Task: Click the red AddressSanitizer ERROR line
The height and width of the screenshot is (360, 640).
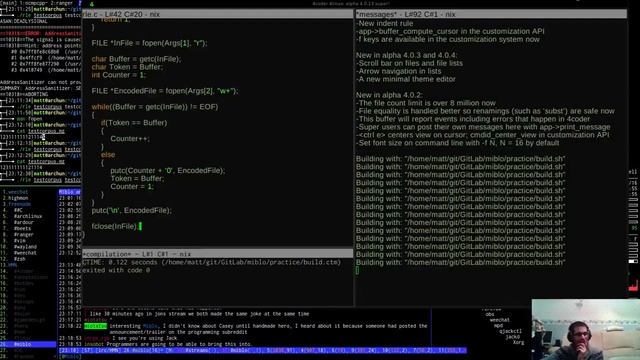Action: pos(41,33)
